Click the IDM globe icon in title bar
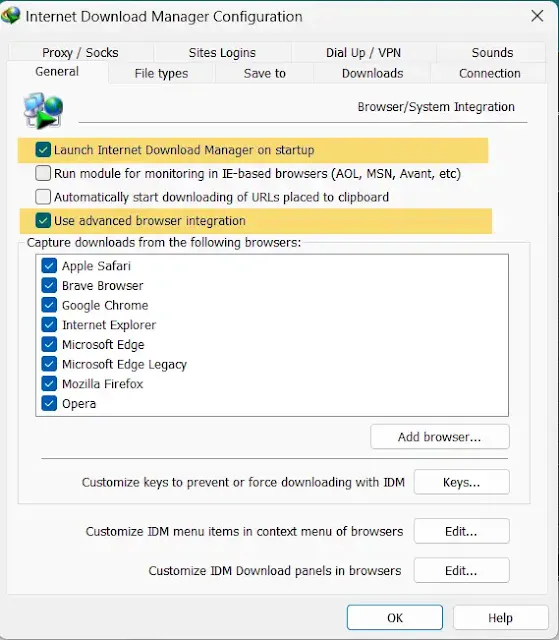559x640 pixels. coord(11,16)
